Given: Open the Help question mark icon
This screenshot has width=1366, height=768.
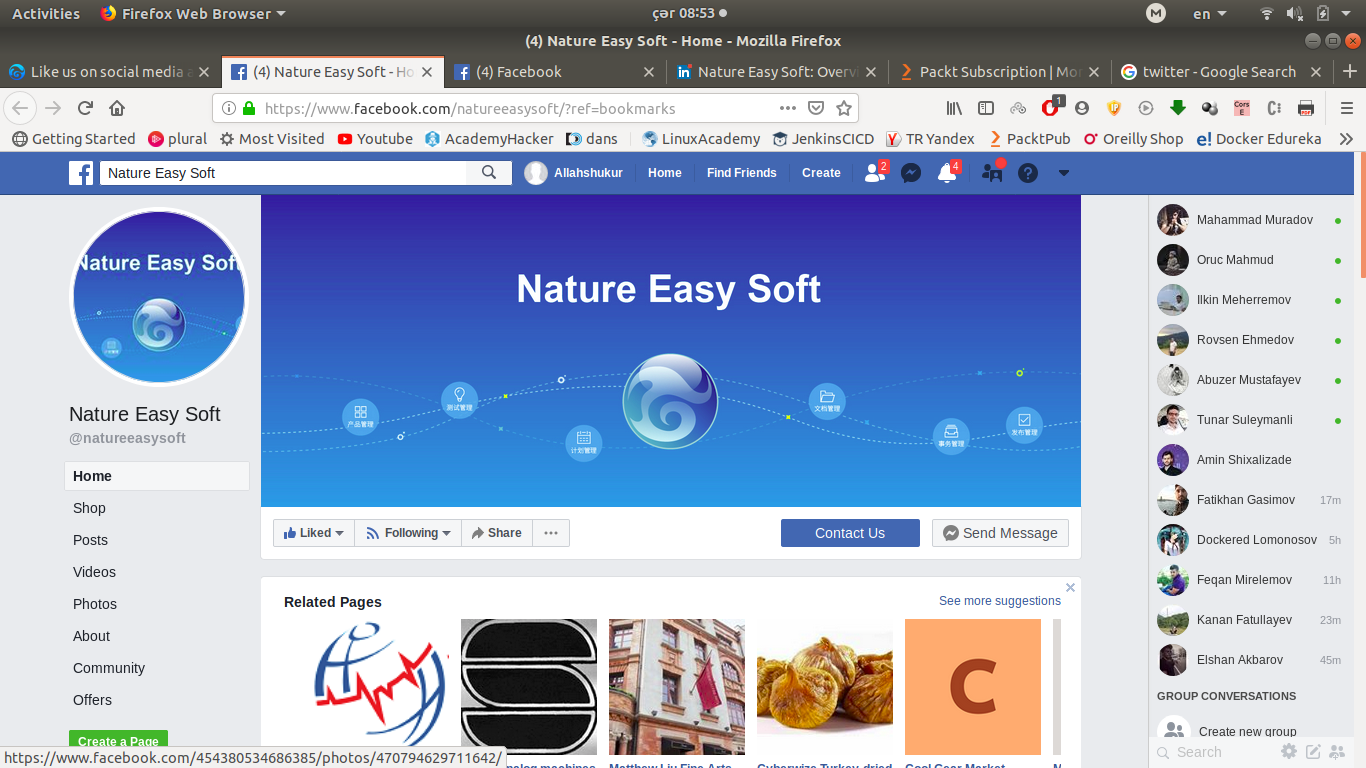Looking at the screenshot, I should [x=1028, y=173].
